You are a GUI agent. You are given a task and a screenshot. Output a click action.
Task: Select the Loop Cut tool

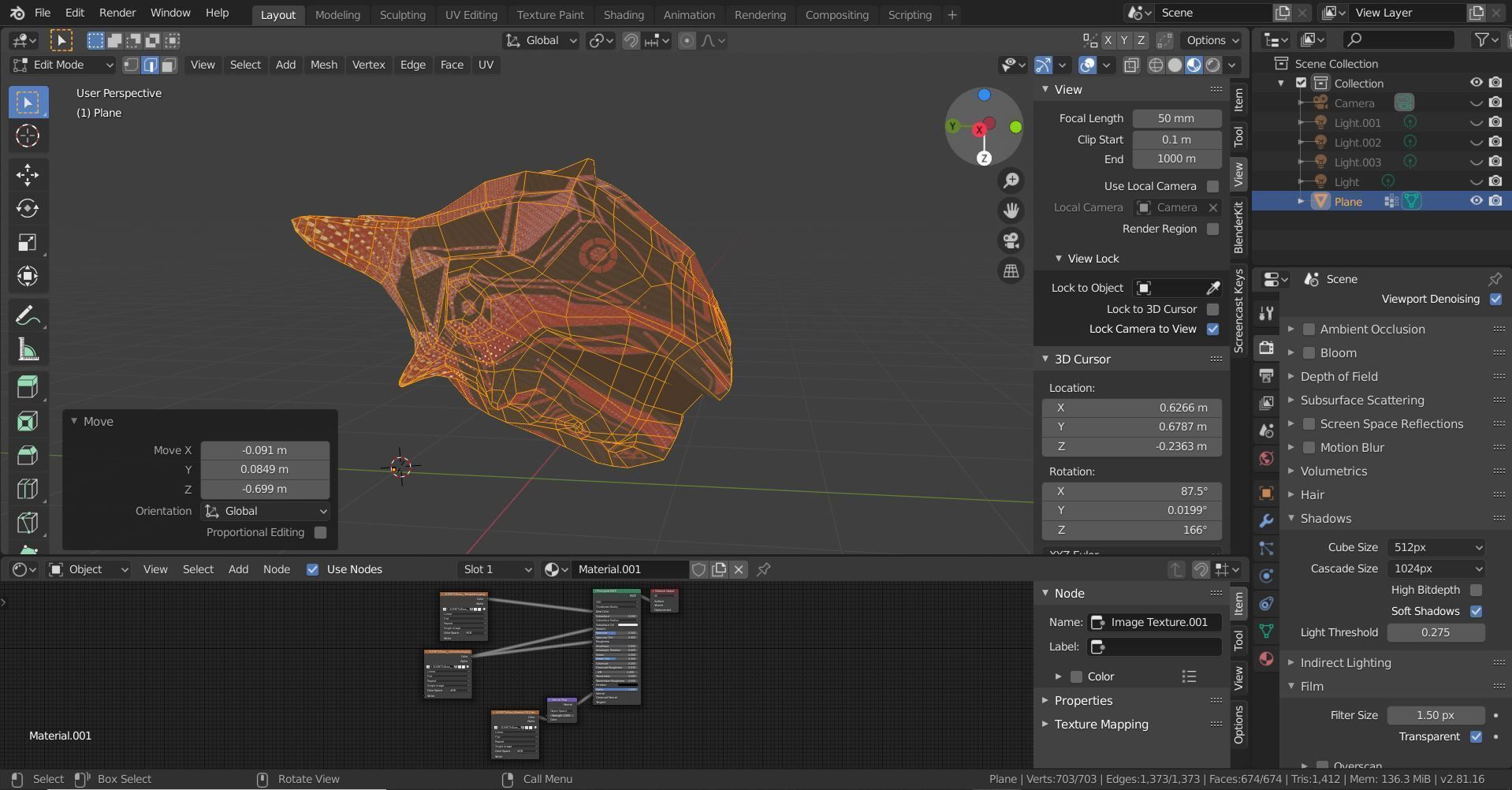pyautogui.click(x=28, y=489)
